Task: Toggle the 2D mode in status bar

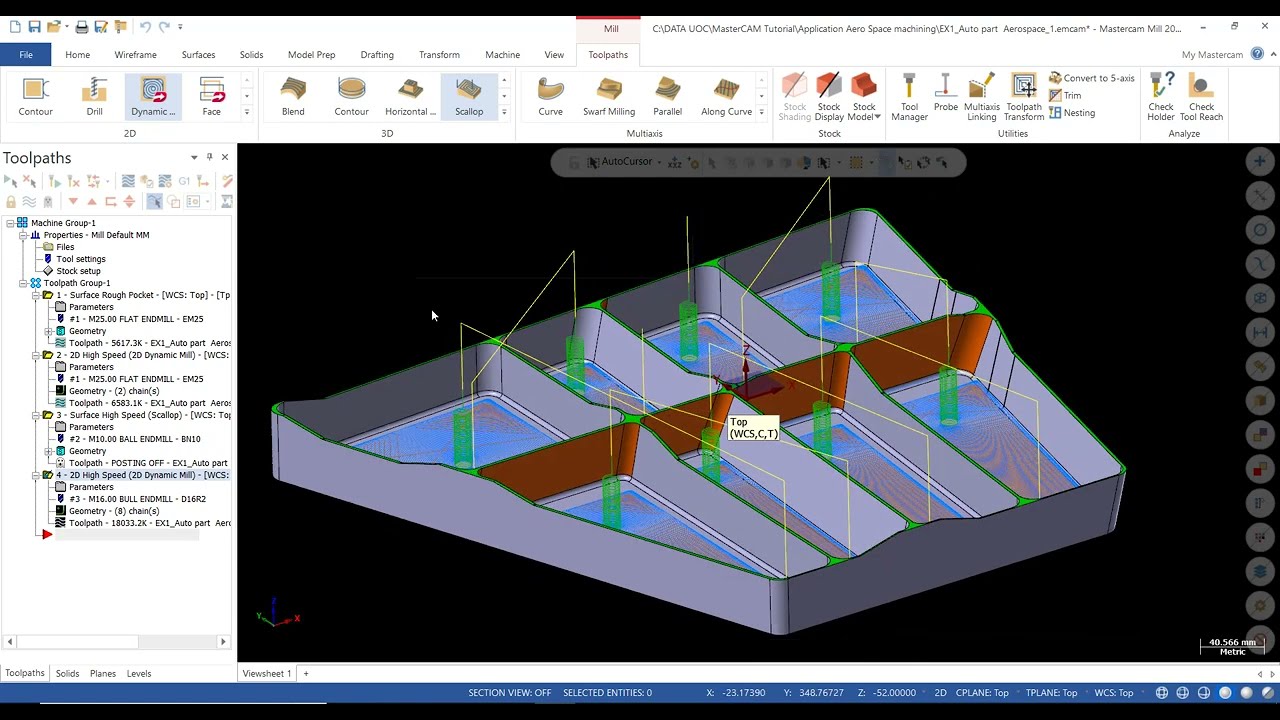Action: point(940,693)
